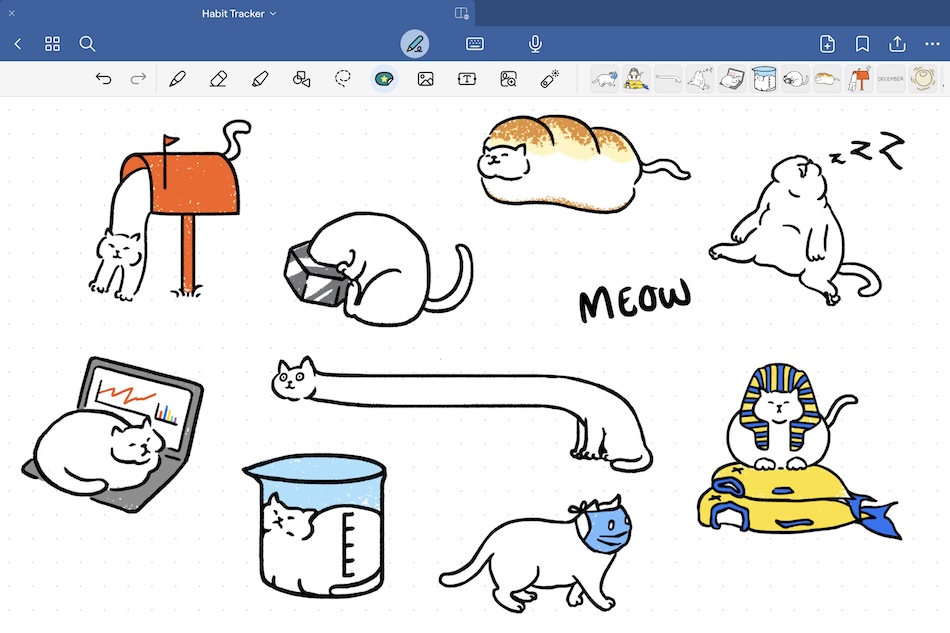Toggle microphone audio recording

coord(535,44)
